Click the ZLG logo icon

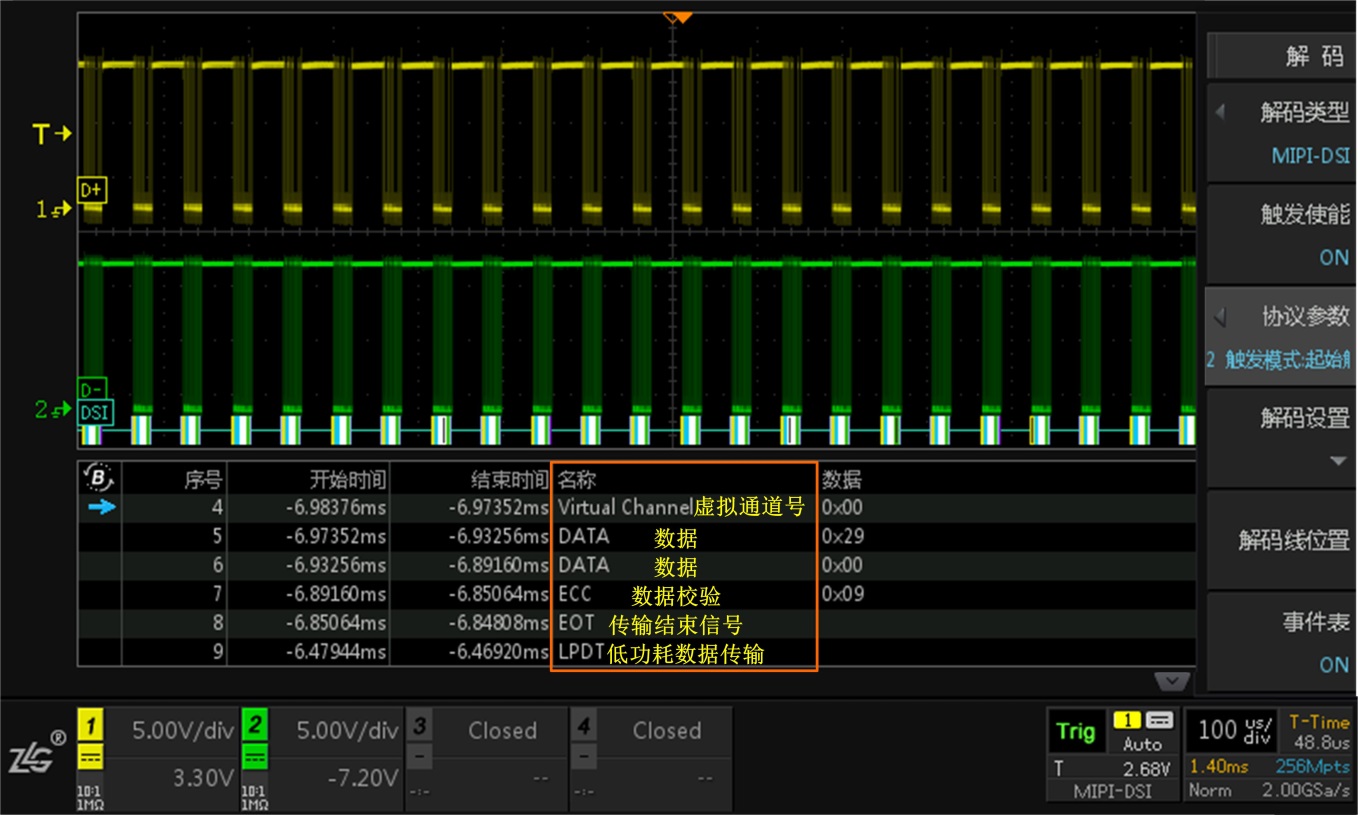tap(36, 759)
